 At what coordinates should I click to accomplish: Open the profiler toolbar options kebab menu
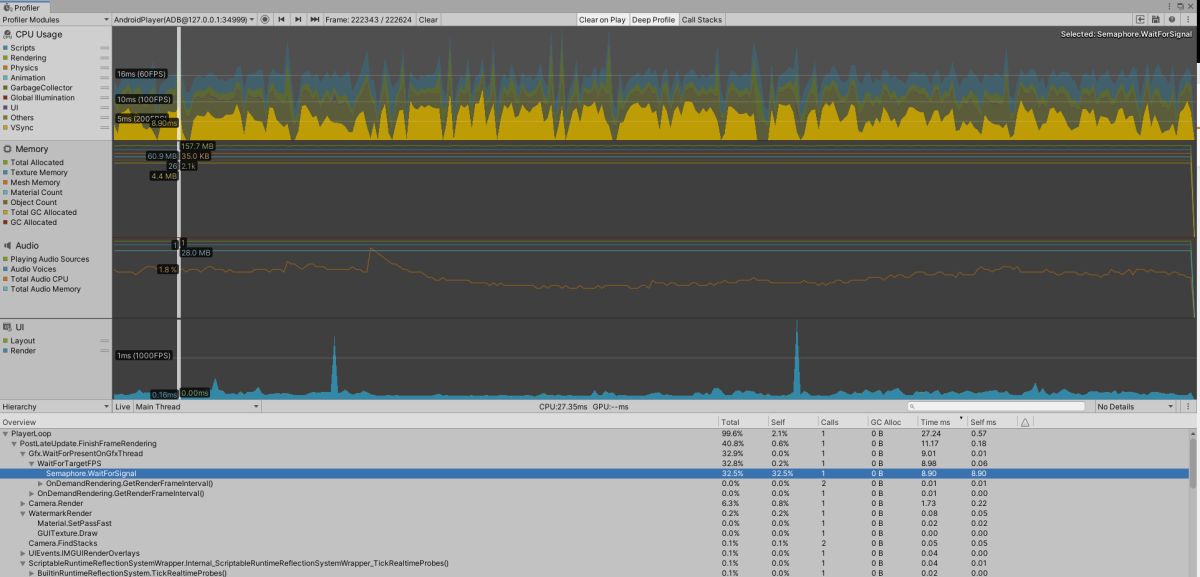[1189, 19]
